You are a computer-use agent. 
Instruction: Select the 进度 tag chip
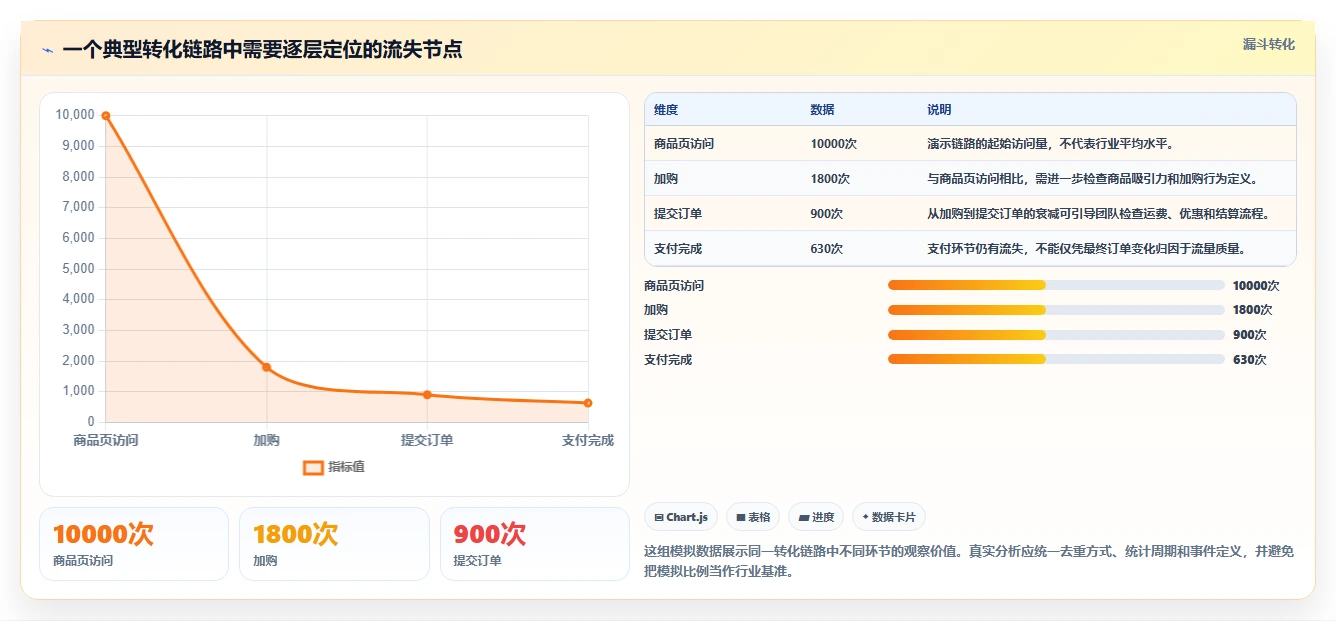pos(816,517)
